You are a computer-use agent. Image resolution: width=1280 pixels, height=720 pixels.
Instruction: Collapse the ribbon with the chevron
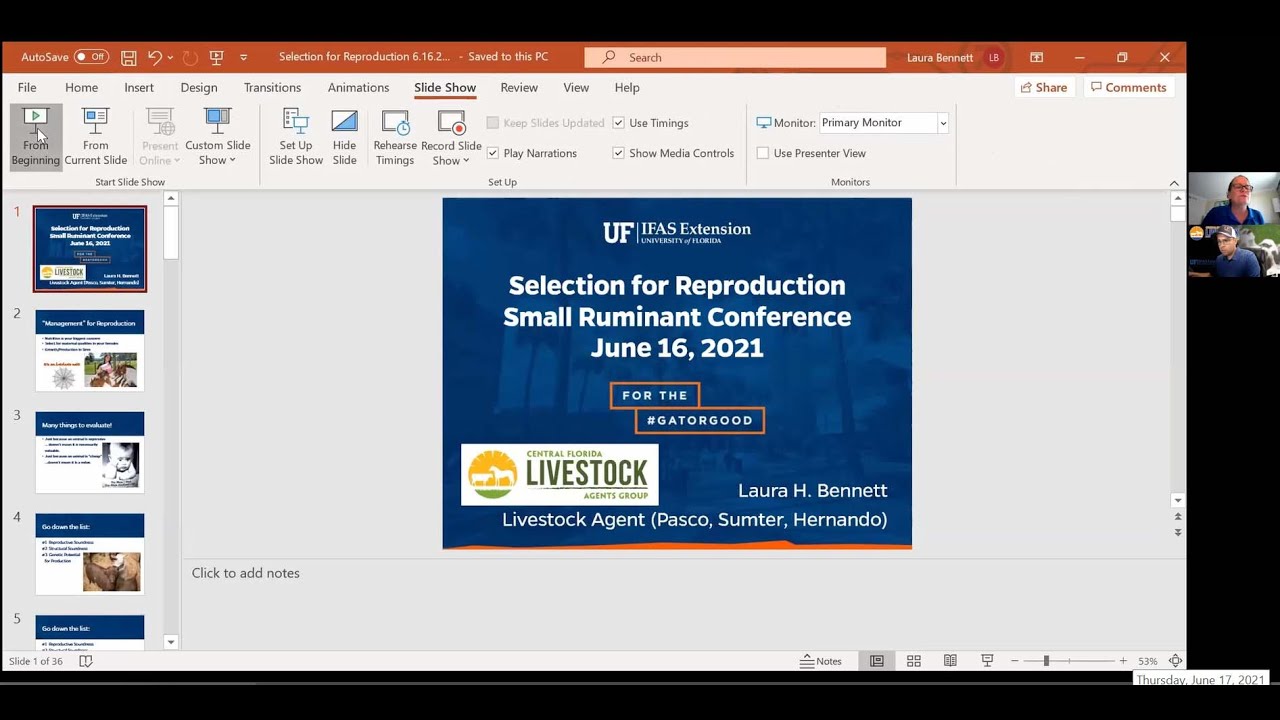(x=1174, y=183)
